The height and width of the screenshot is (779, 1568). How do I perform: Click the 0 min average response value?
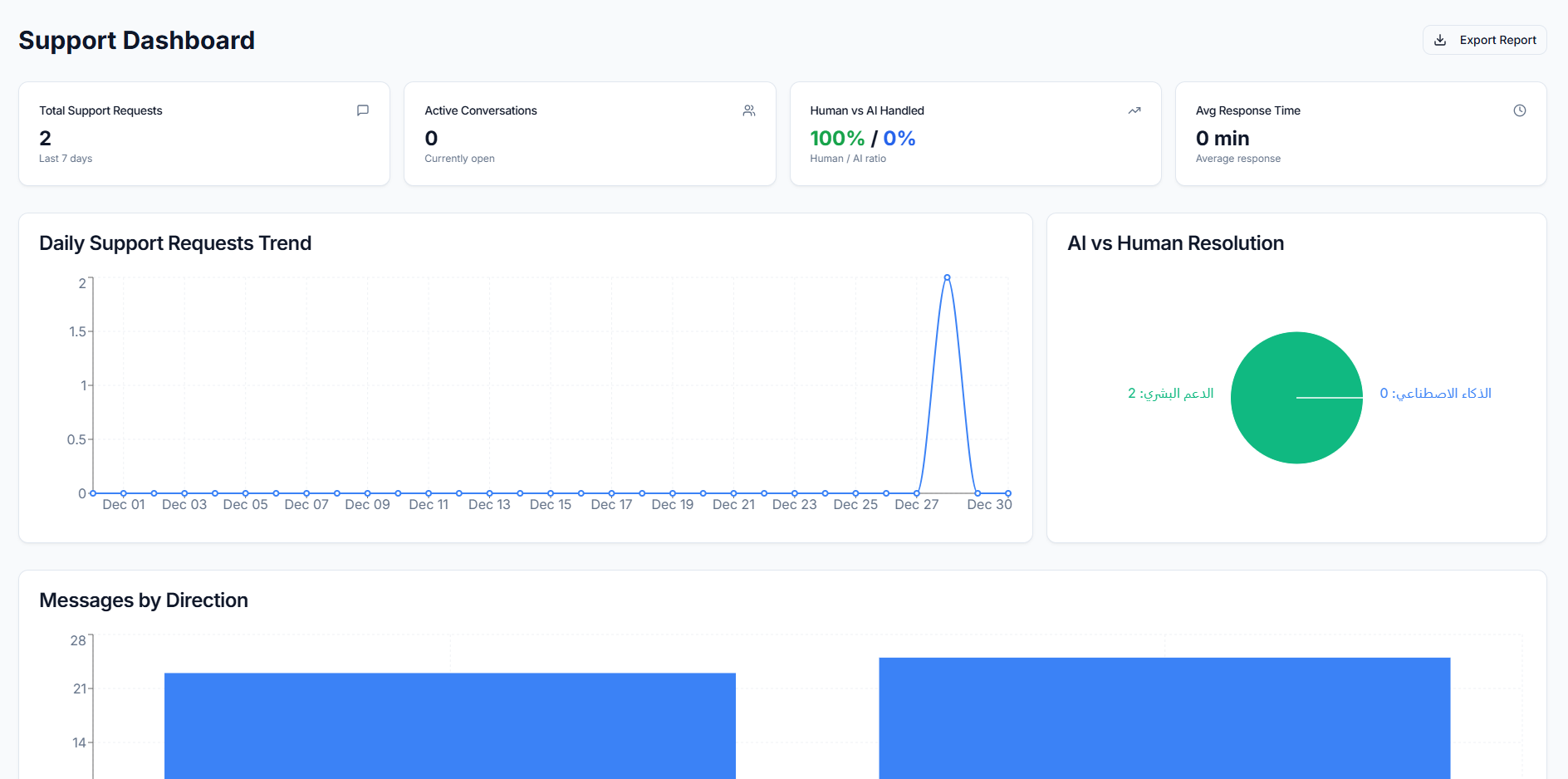coord(1222,138)
